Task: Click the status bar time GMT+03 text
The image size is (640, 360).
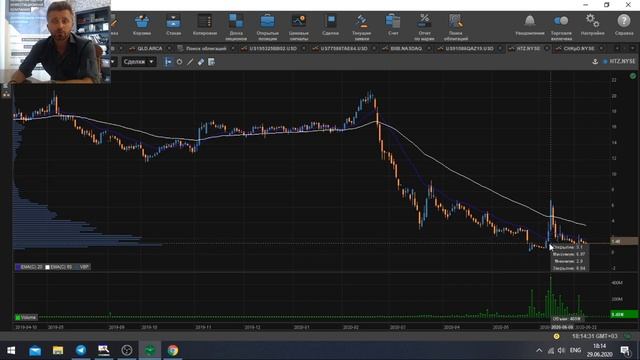Action: [594, 336]
